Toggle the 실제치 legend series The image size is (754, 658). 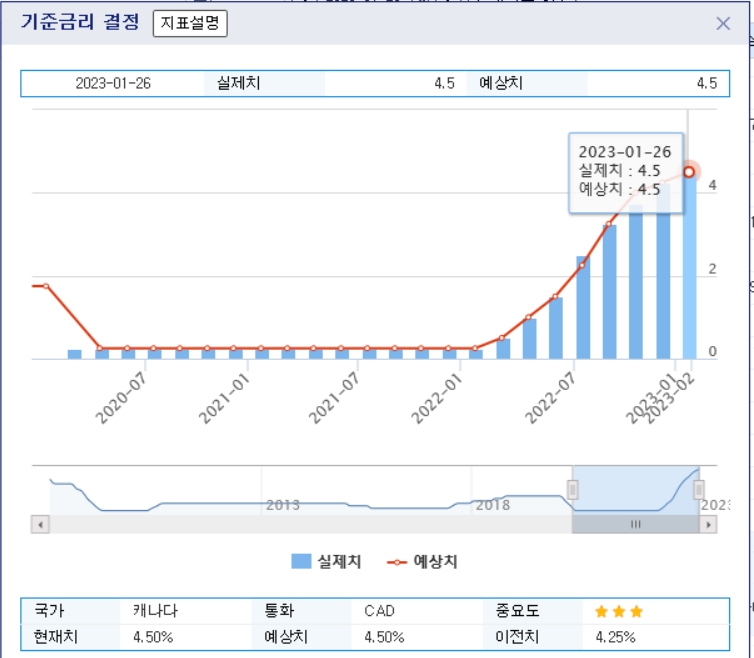pyautogui.click(x=326, y=561)
